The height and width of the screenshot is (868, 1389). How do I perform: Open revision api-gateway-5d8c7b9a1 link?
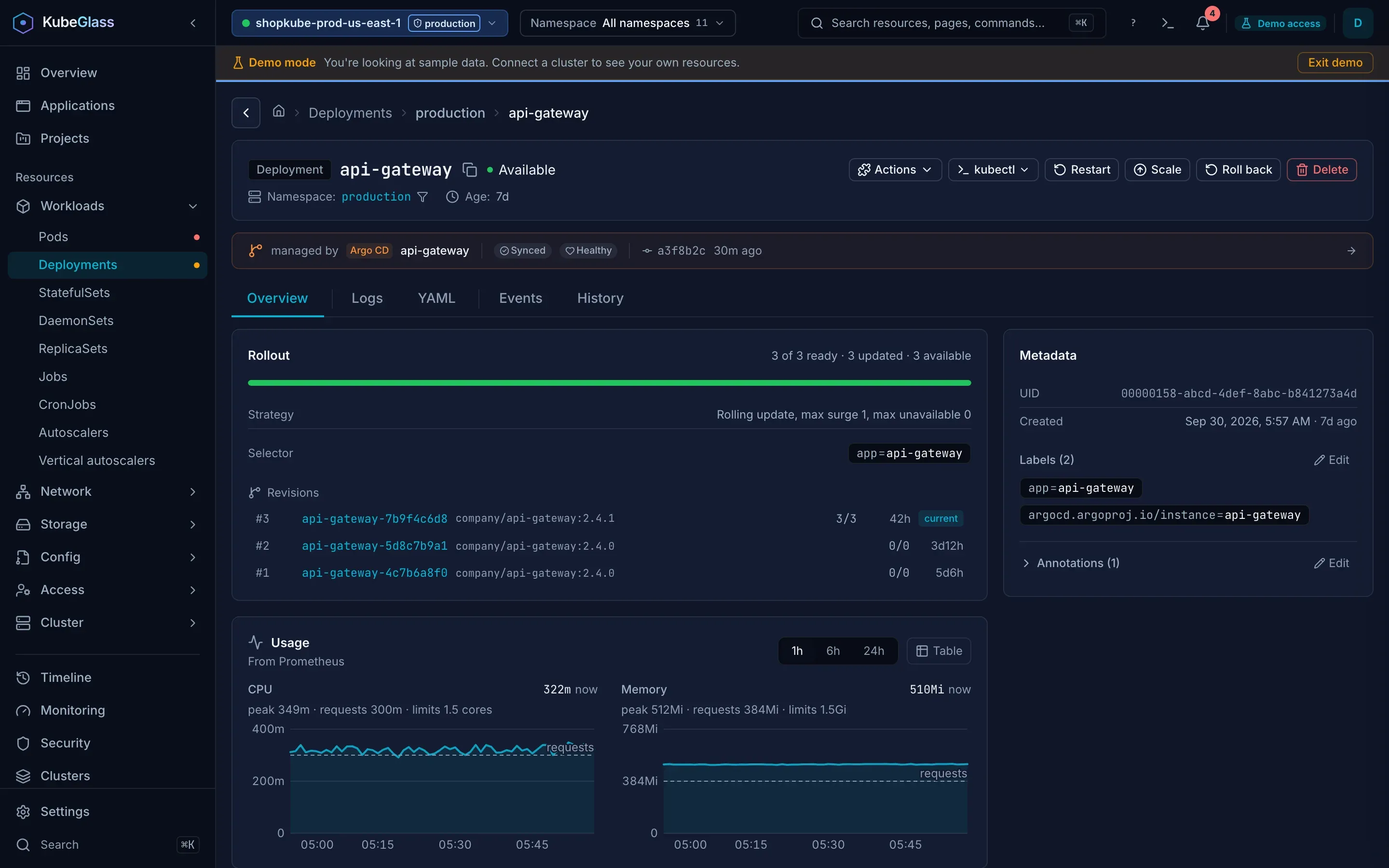[374, 545]
